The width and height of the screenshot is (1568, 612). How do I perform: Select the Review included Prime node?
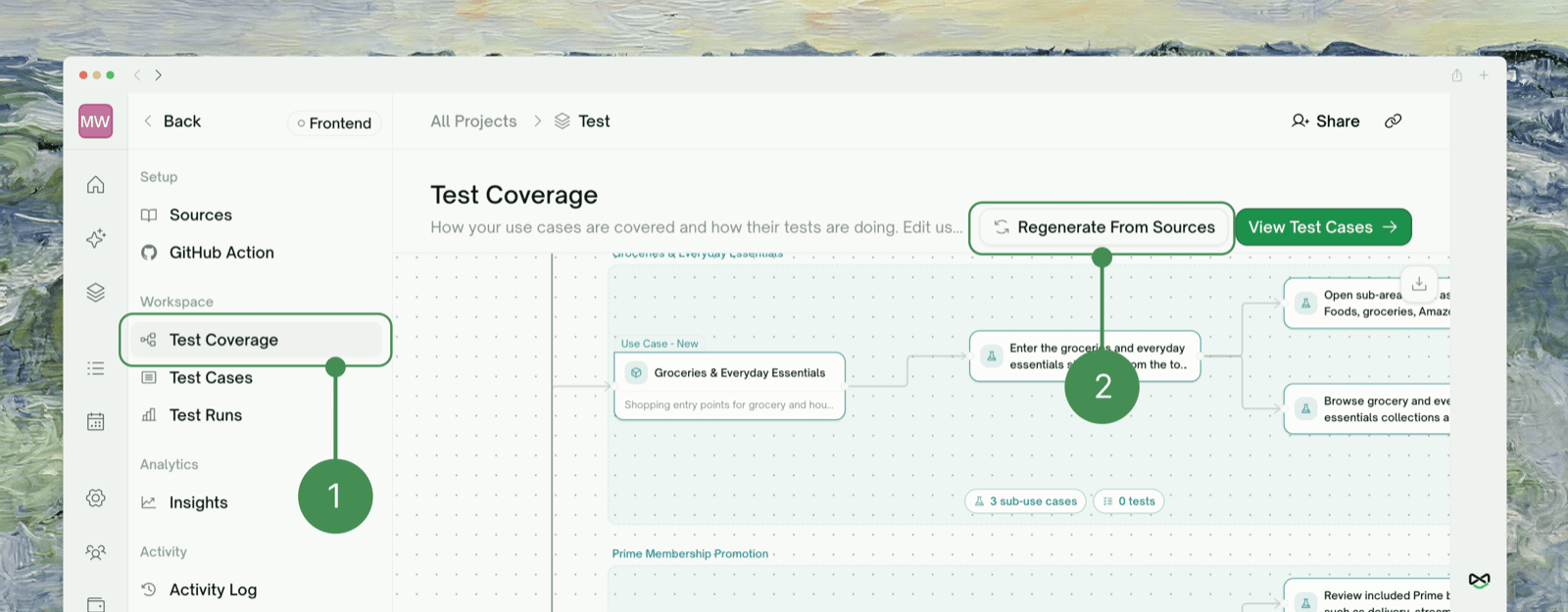pos(1367,596)
